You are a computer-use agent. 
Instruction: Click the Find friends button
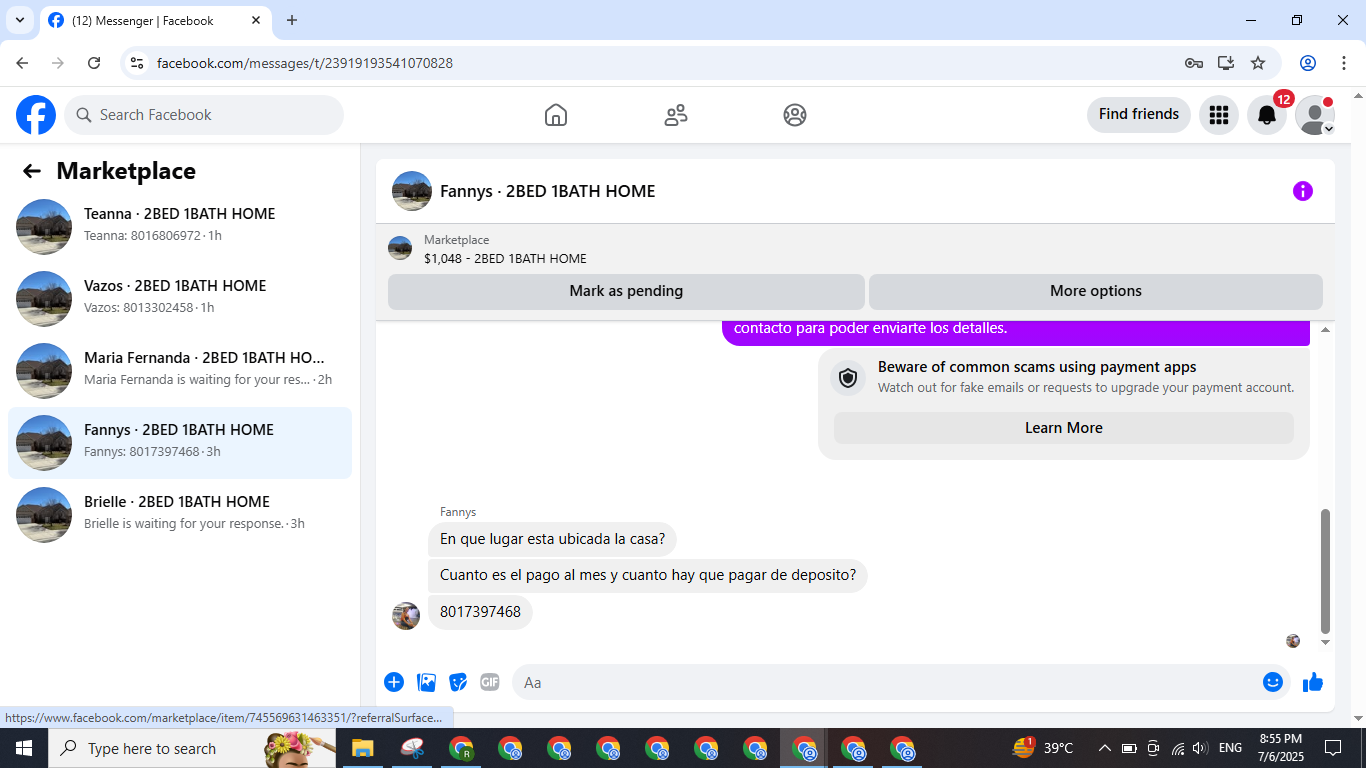point(1139,115)
